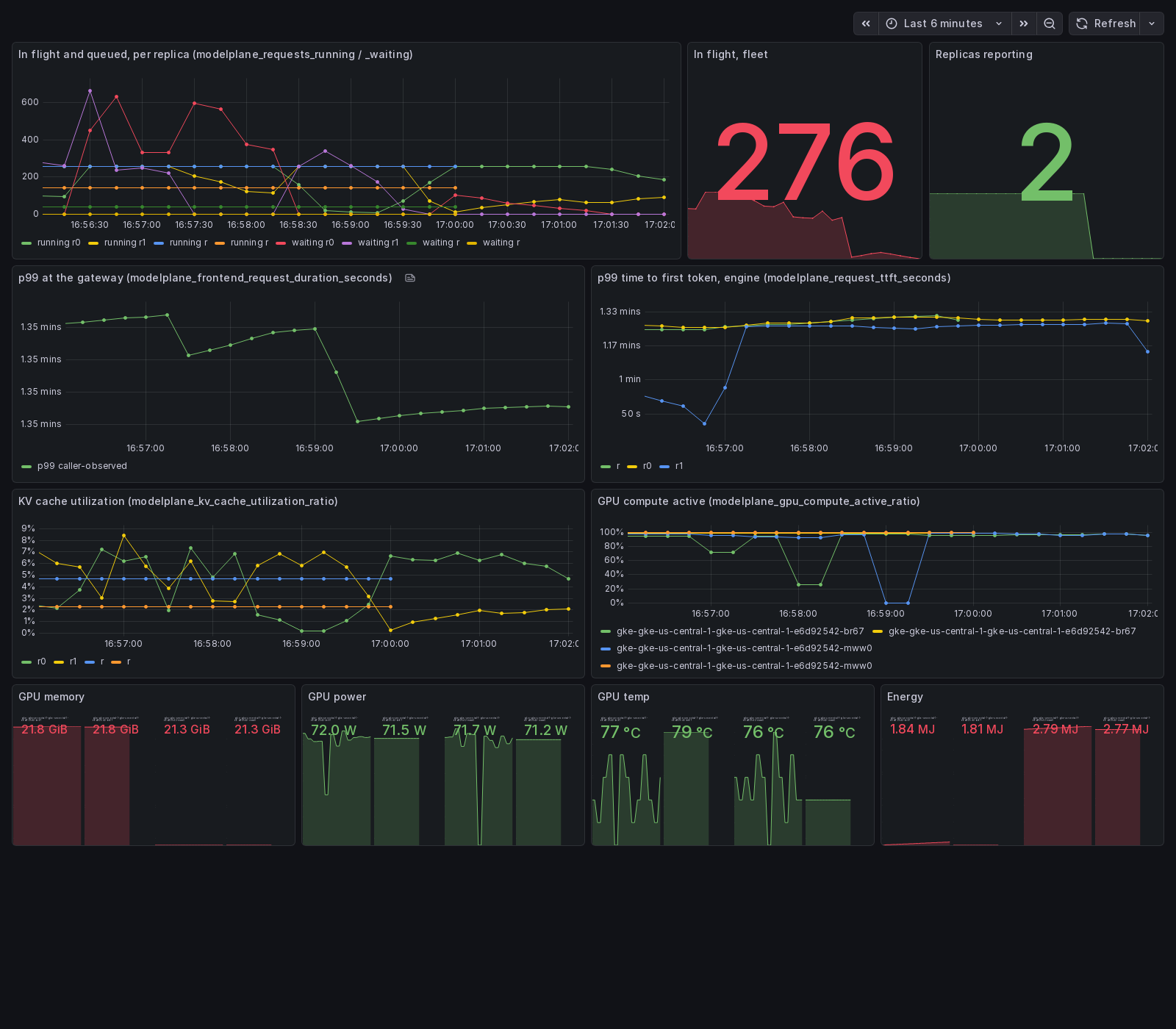1176x1029 pixels.
Task: Click the '77 °C' GPU temp reading
Action: tap(620, 732)
